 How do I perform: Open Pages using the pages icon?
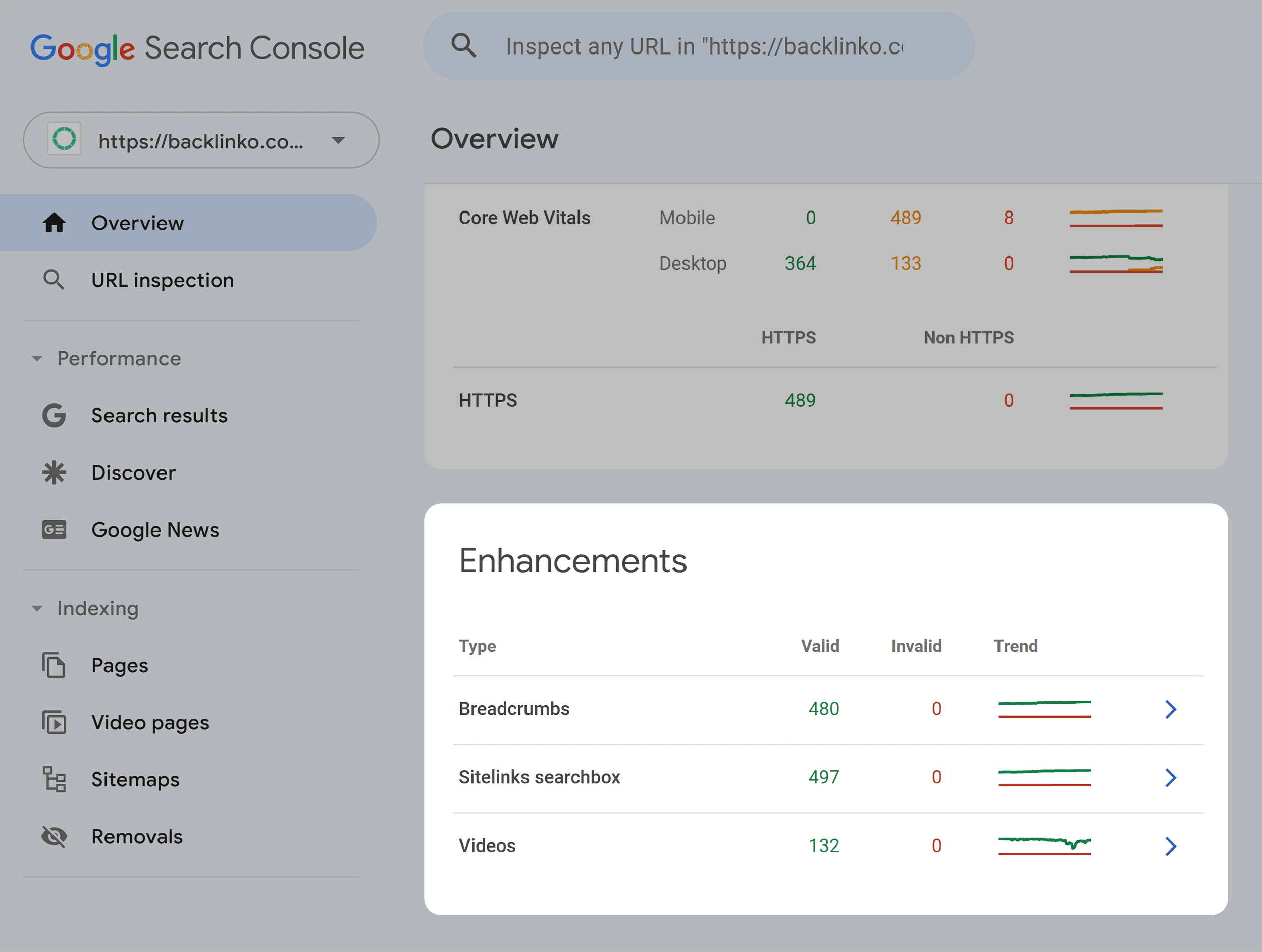tap(53, 665)
